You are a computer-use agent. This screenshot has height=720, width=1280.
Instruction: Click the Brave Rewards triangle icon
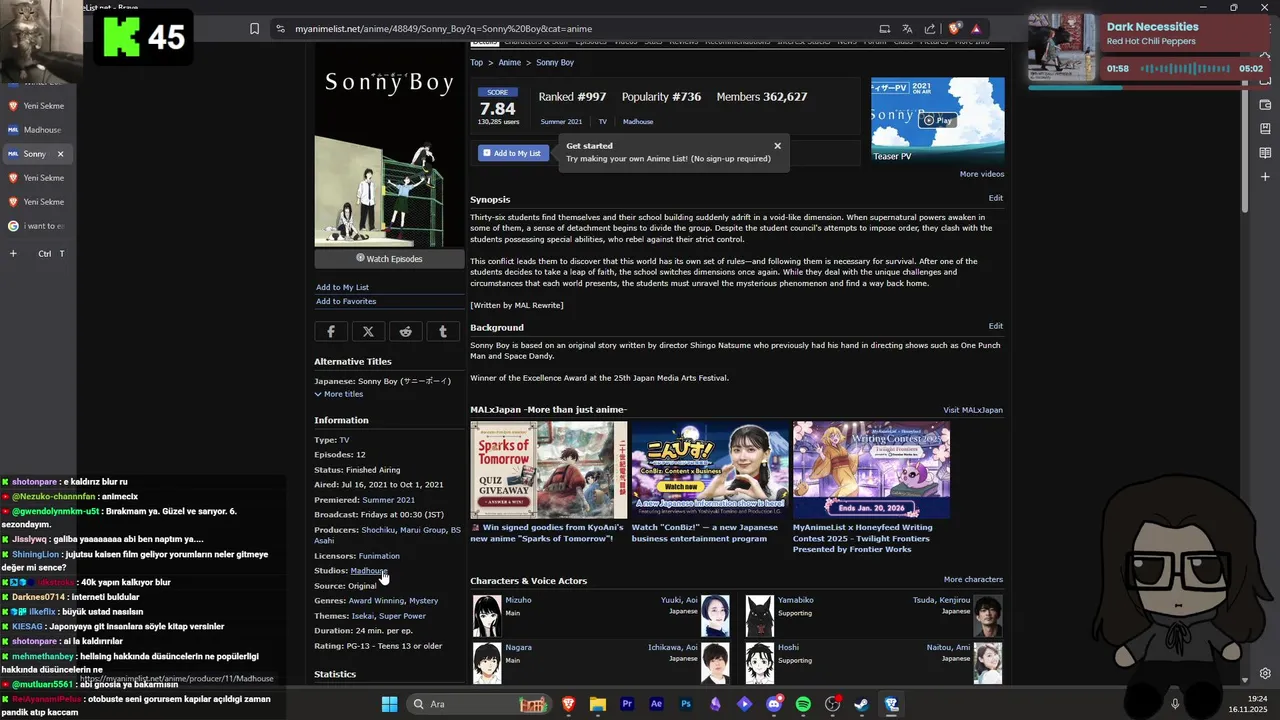click(976, 29)
